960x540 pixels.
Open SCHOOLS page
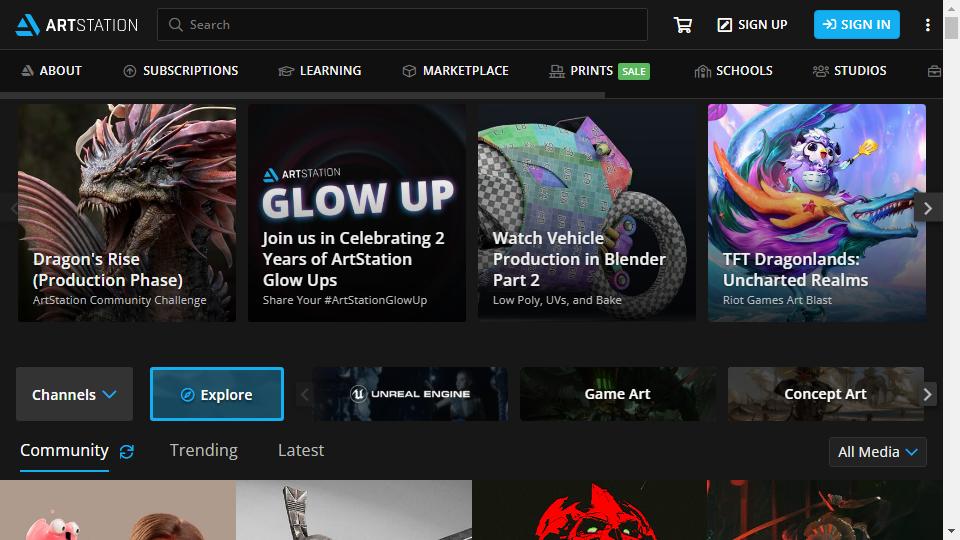pyautogui.click(x=733, y=71)
